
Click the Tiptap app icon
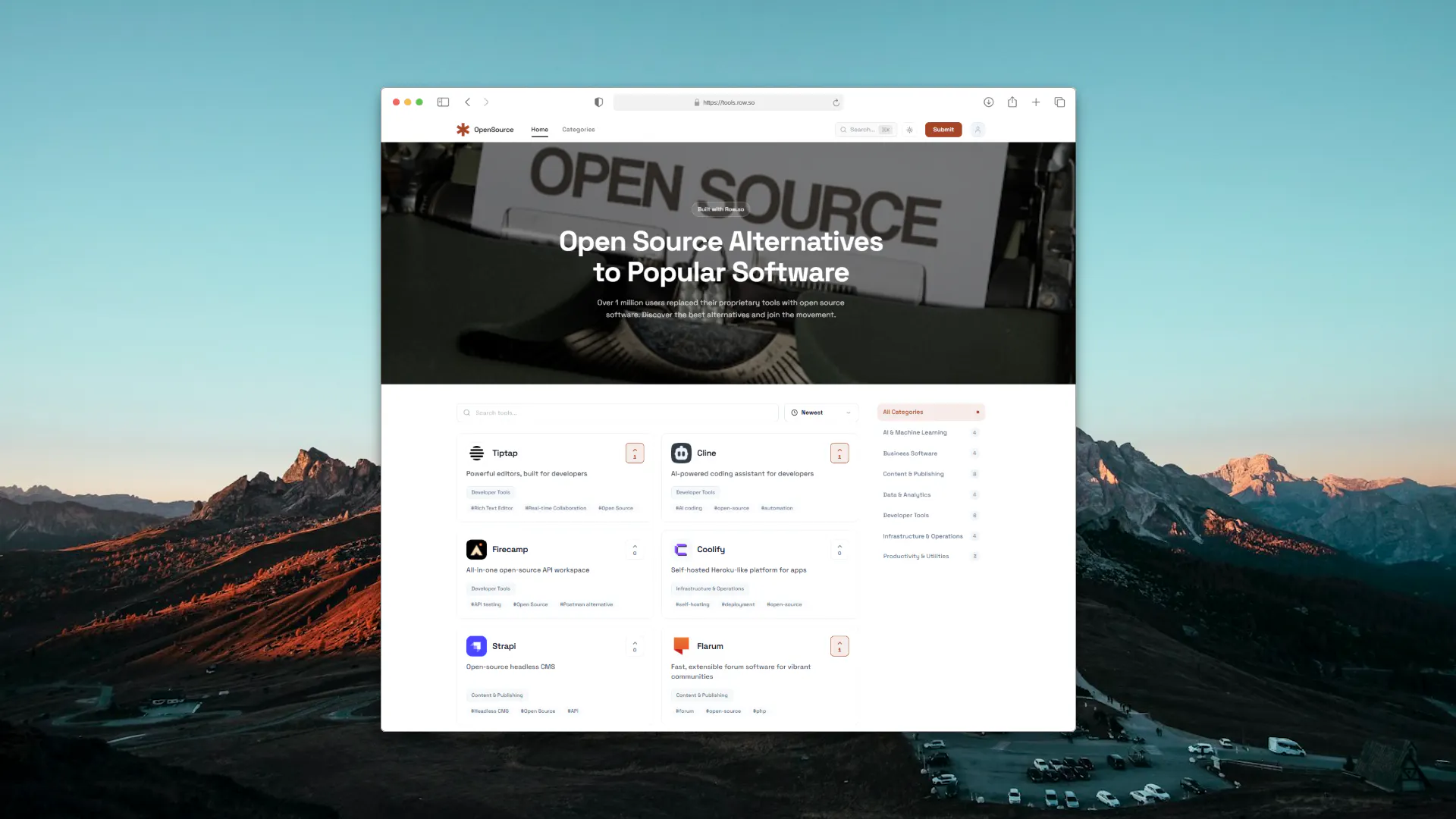pyautogui.click(x=476, y=453)
